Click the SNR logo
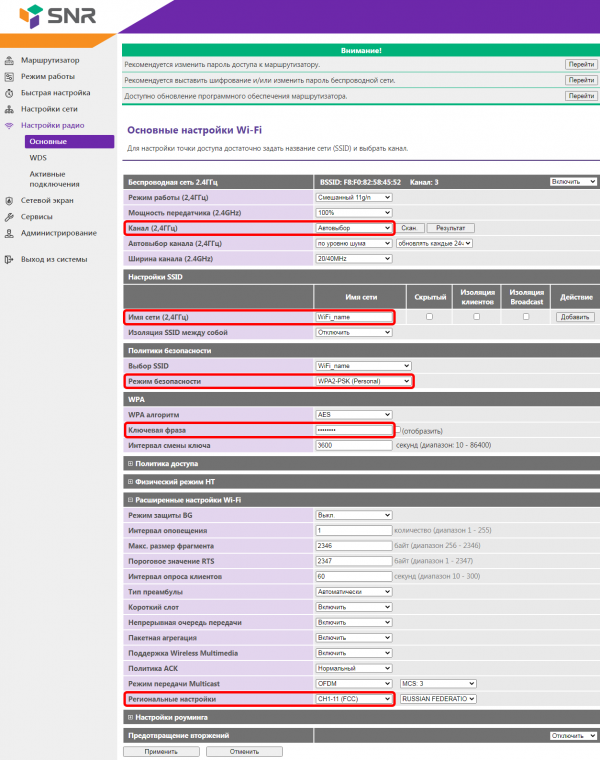Screen dimensions: 600x760 (x=57, y=16)
